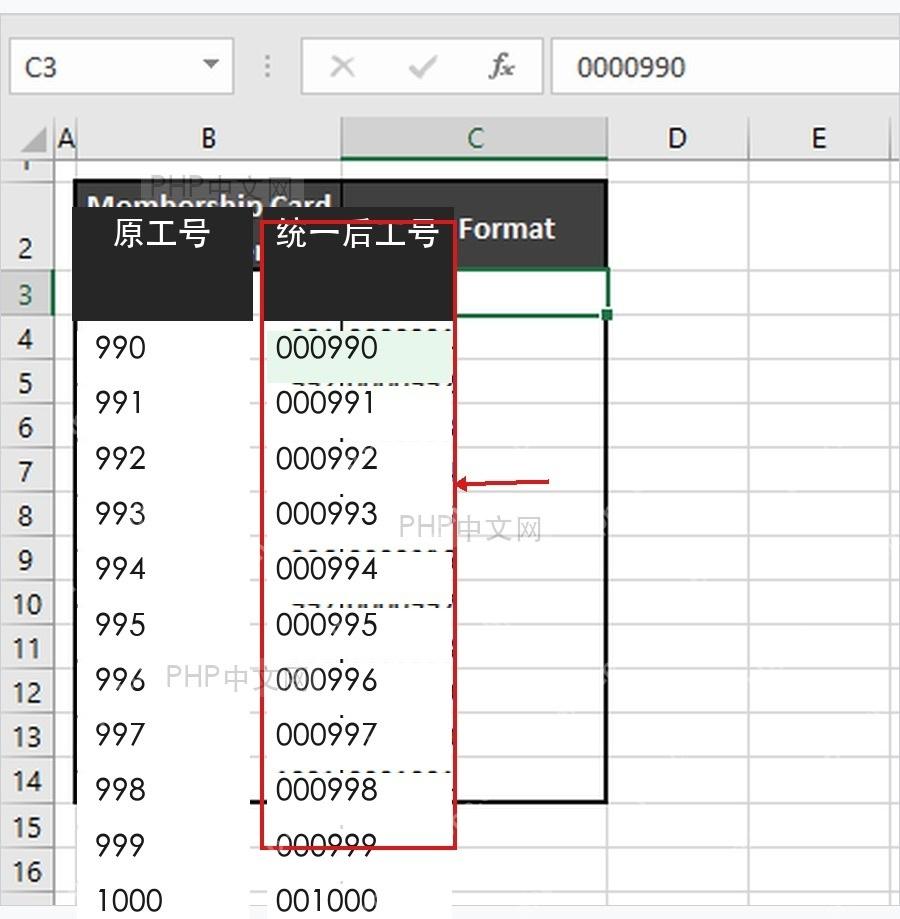Click cell with value 000997
Screen dimensions: 900x919
coord(326,734)
